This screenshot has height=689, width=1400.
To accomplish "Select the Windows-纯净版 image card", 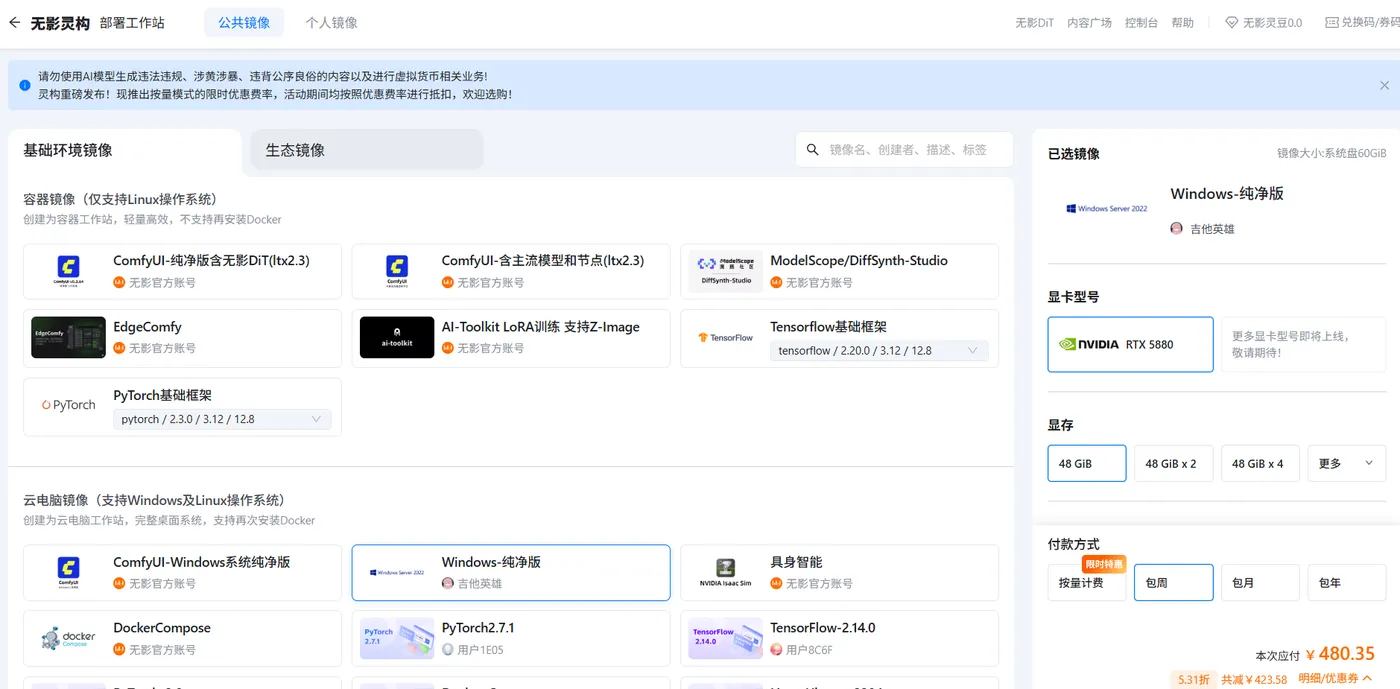I will 511,572.
